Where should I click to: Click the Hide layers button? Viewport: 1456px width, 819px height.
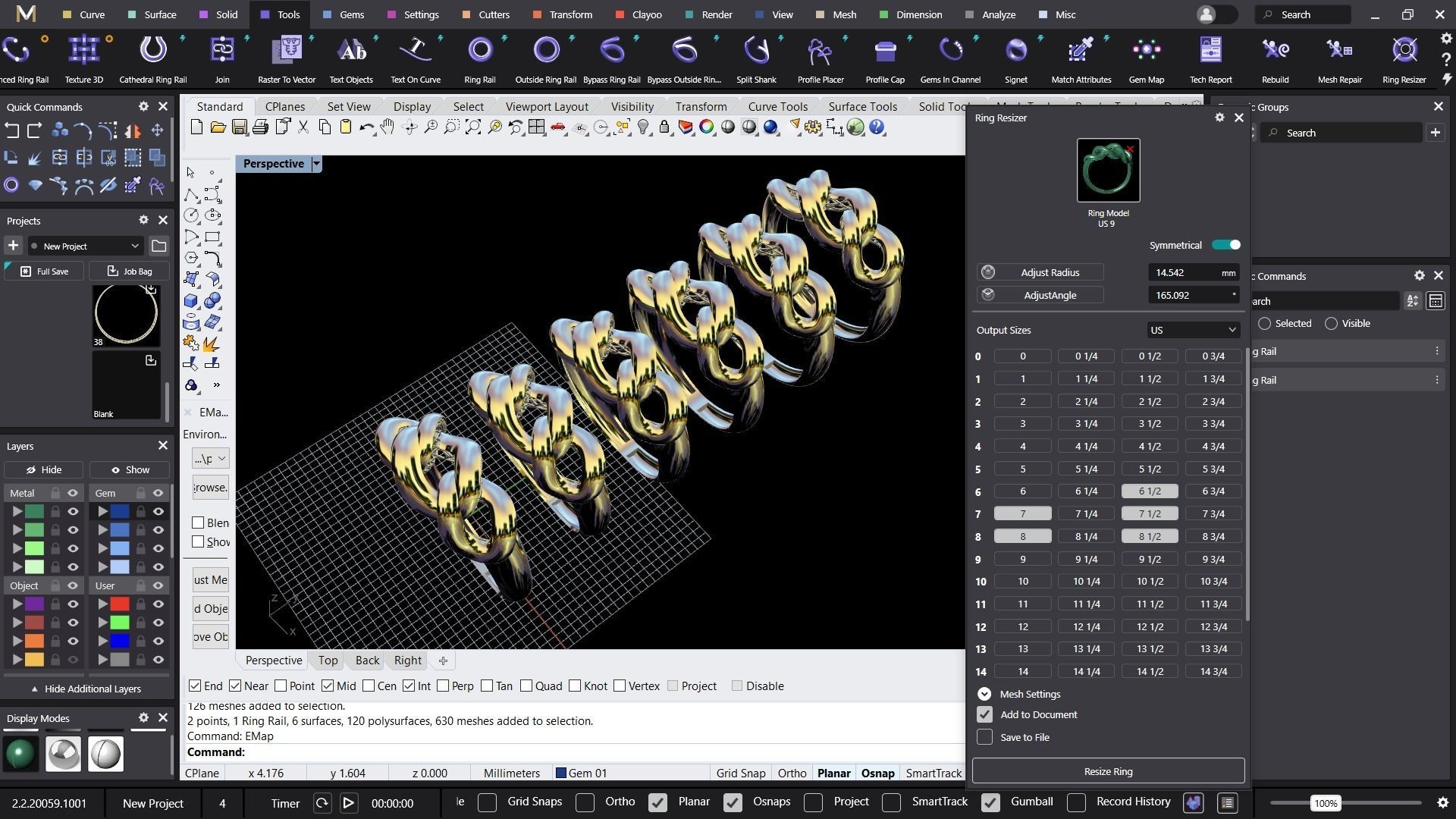coord(44,470)
